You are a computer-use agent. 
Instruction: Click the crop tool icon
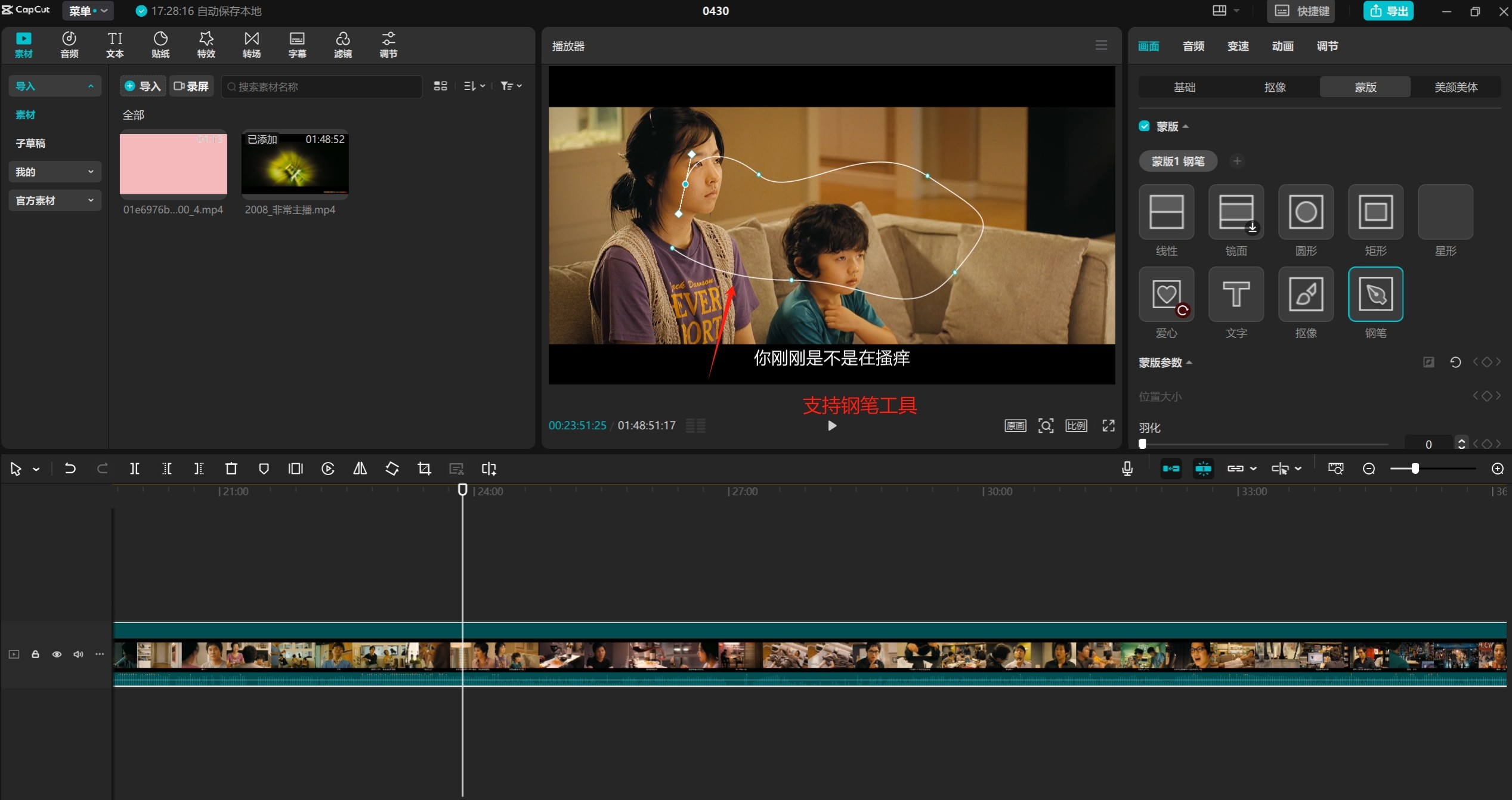[x=424, y=469]
